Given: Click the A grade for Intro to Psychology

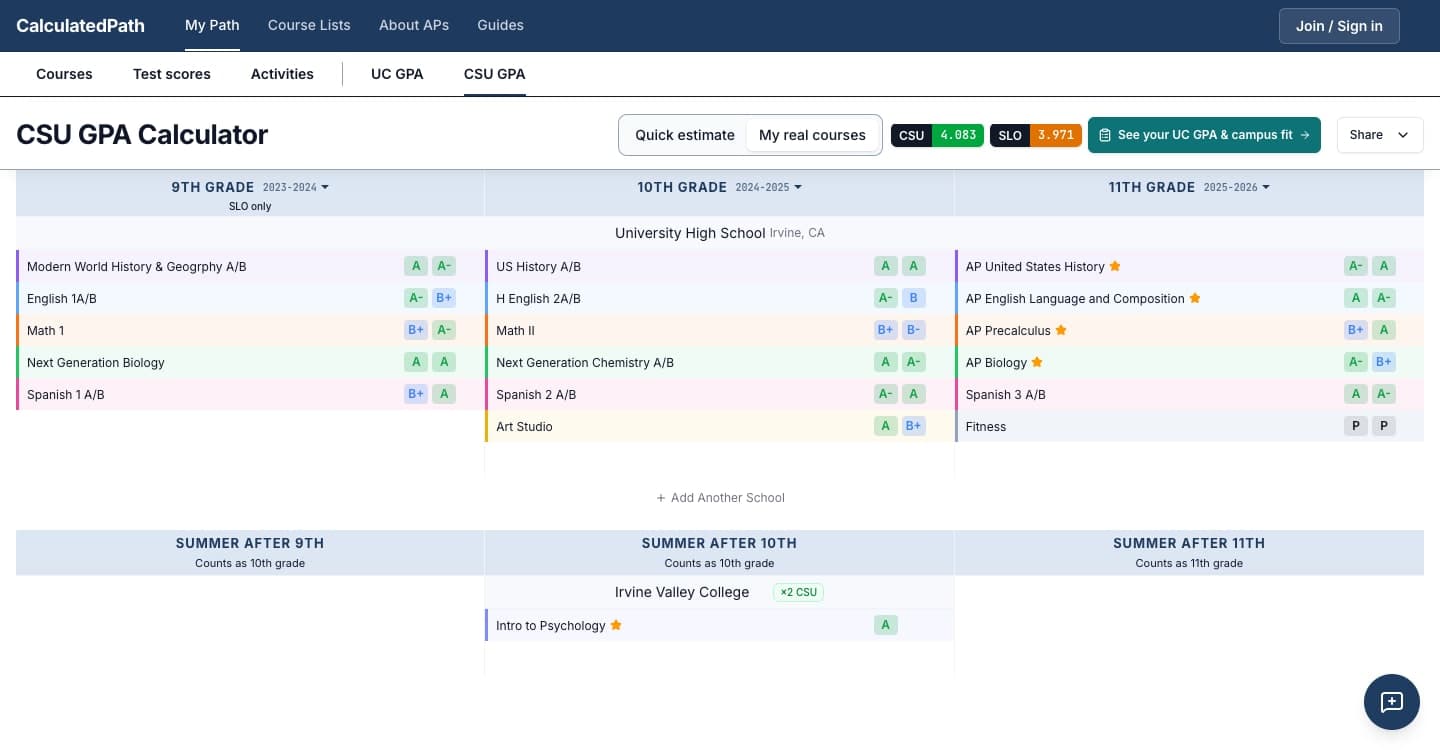Looking at the screenshot, I should (x=885, y=625).
